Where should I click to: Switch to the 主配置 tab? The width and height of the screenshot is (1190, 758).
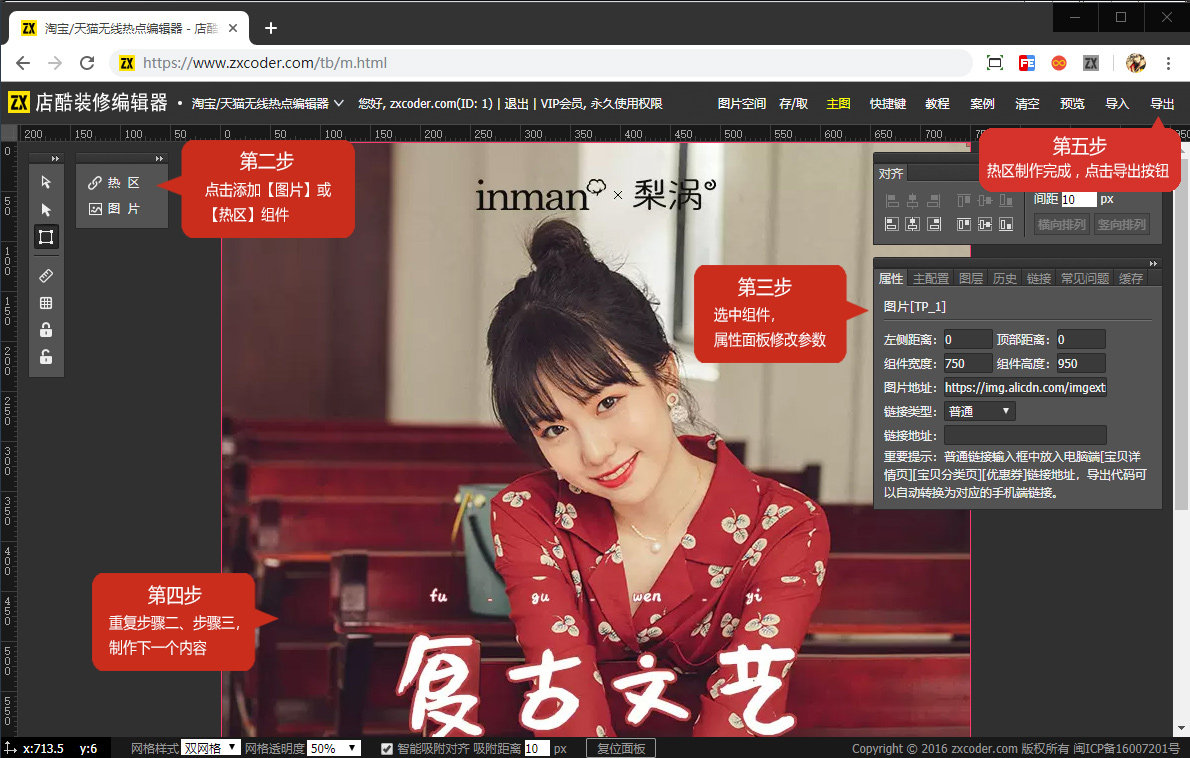point(930,278)
